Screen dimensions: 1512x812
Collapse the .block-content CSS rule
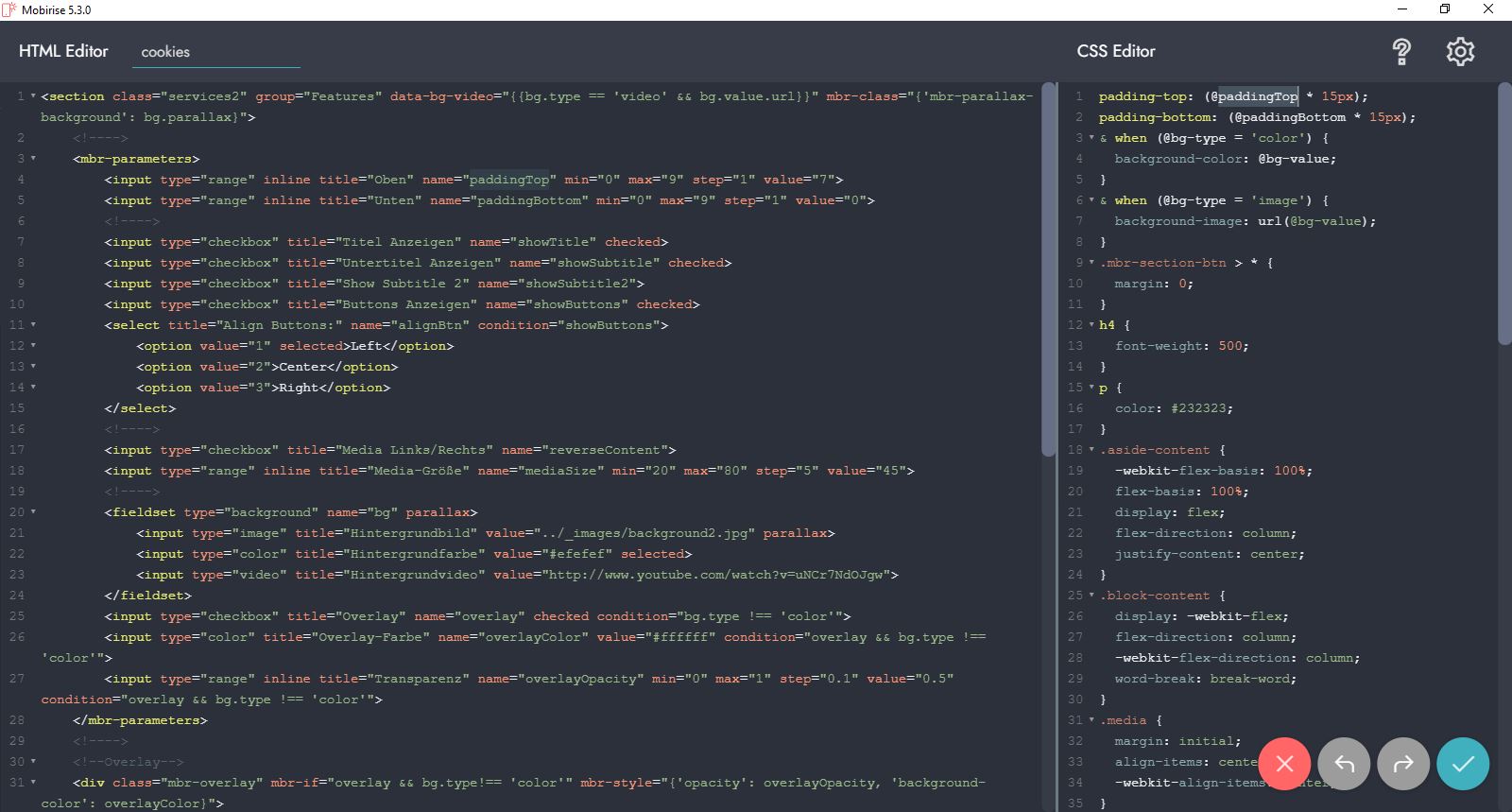pos(1091,596)
